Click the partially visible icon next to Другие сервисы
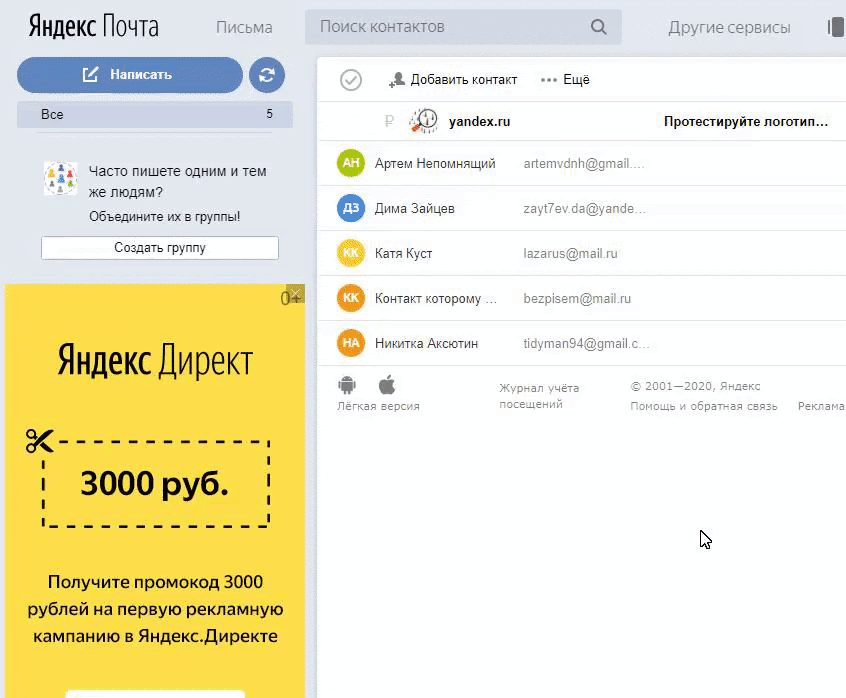846x698 pixels. [x=836, y=27]
